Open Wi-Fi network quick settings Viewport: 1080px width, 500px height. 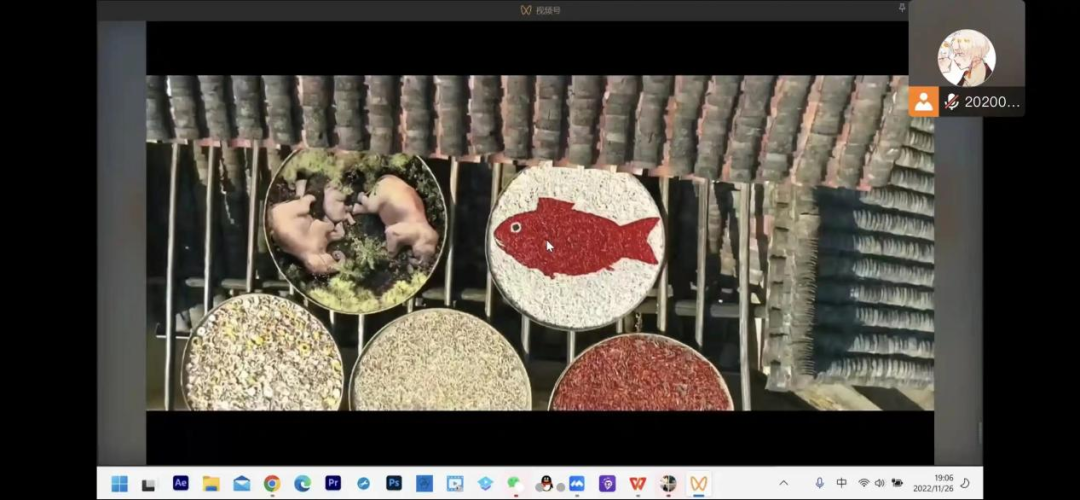click(864, 483)
